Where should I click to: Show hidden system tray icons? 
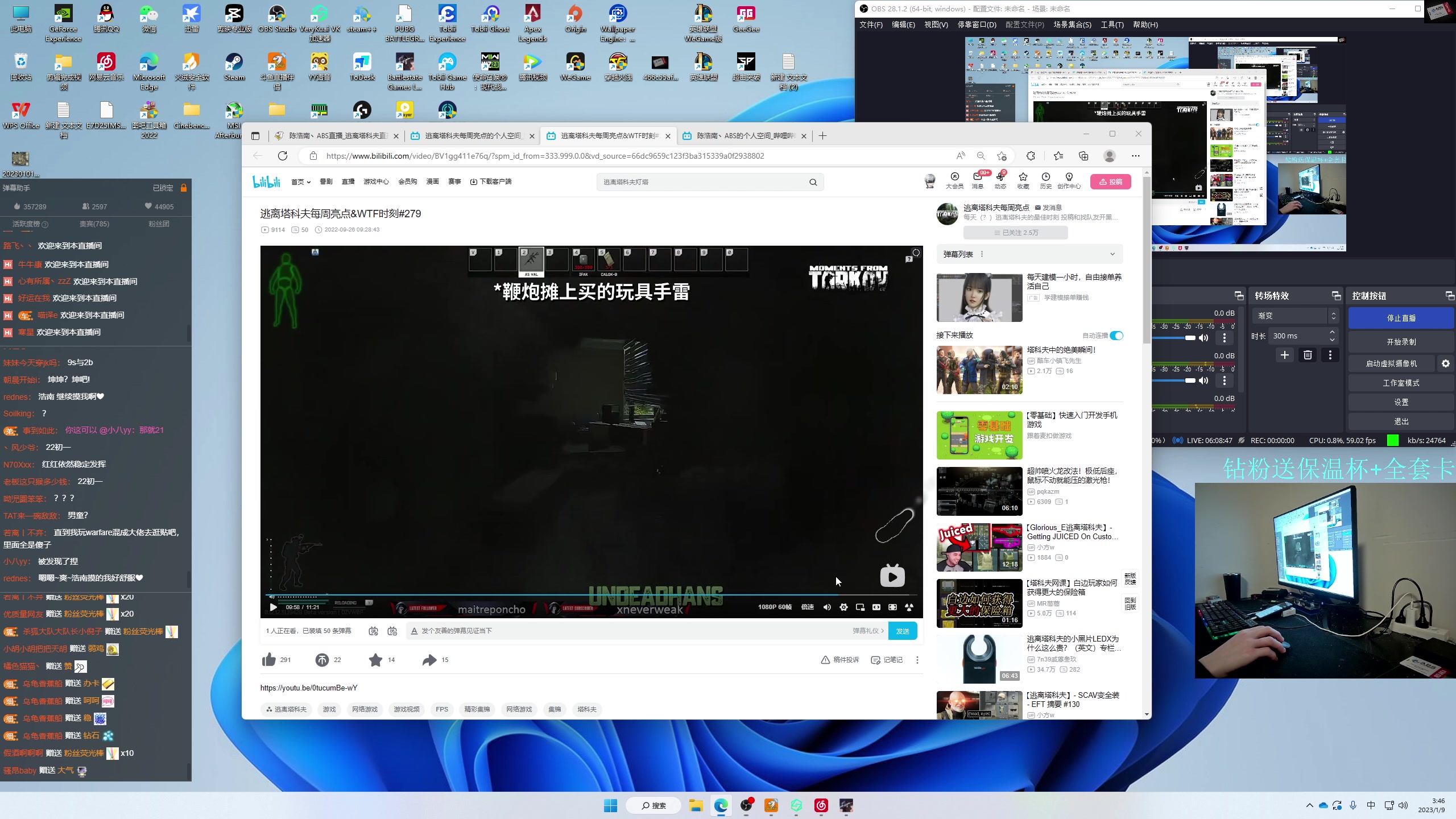(x=1310, y=805)
